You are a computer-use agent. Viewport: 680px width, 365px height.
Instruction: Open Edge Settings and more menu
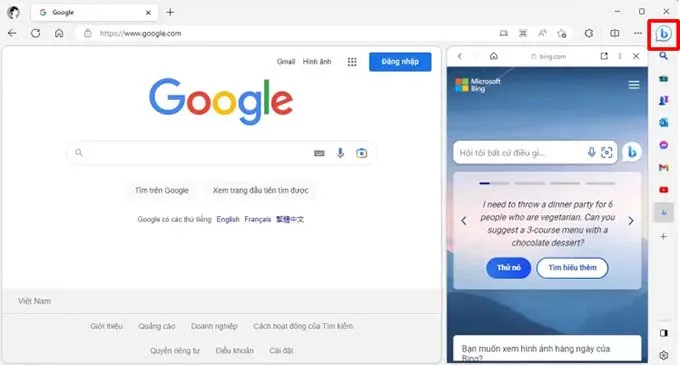[x=638, y=33]
